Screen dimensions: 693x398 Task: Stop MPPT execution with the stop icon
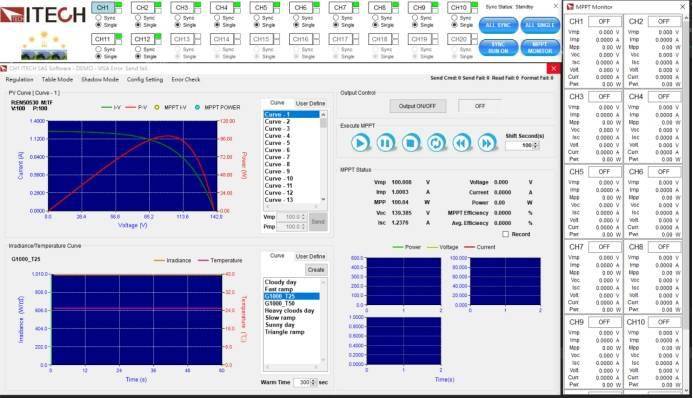tap(411, 143)
